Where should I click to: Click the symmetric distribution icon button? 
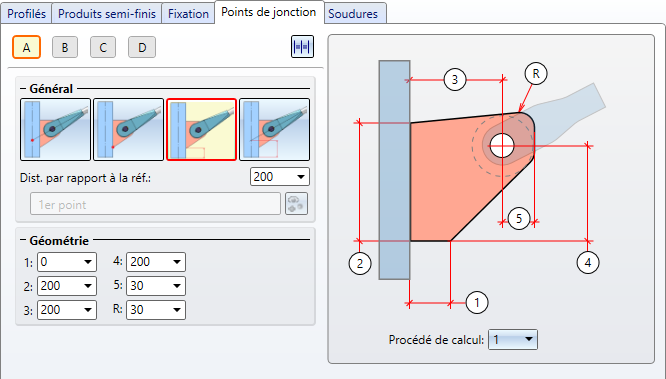tap(302, 47)
